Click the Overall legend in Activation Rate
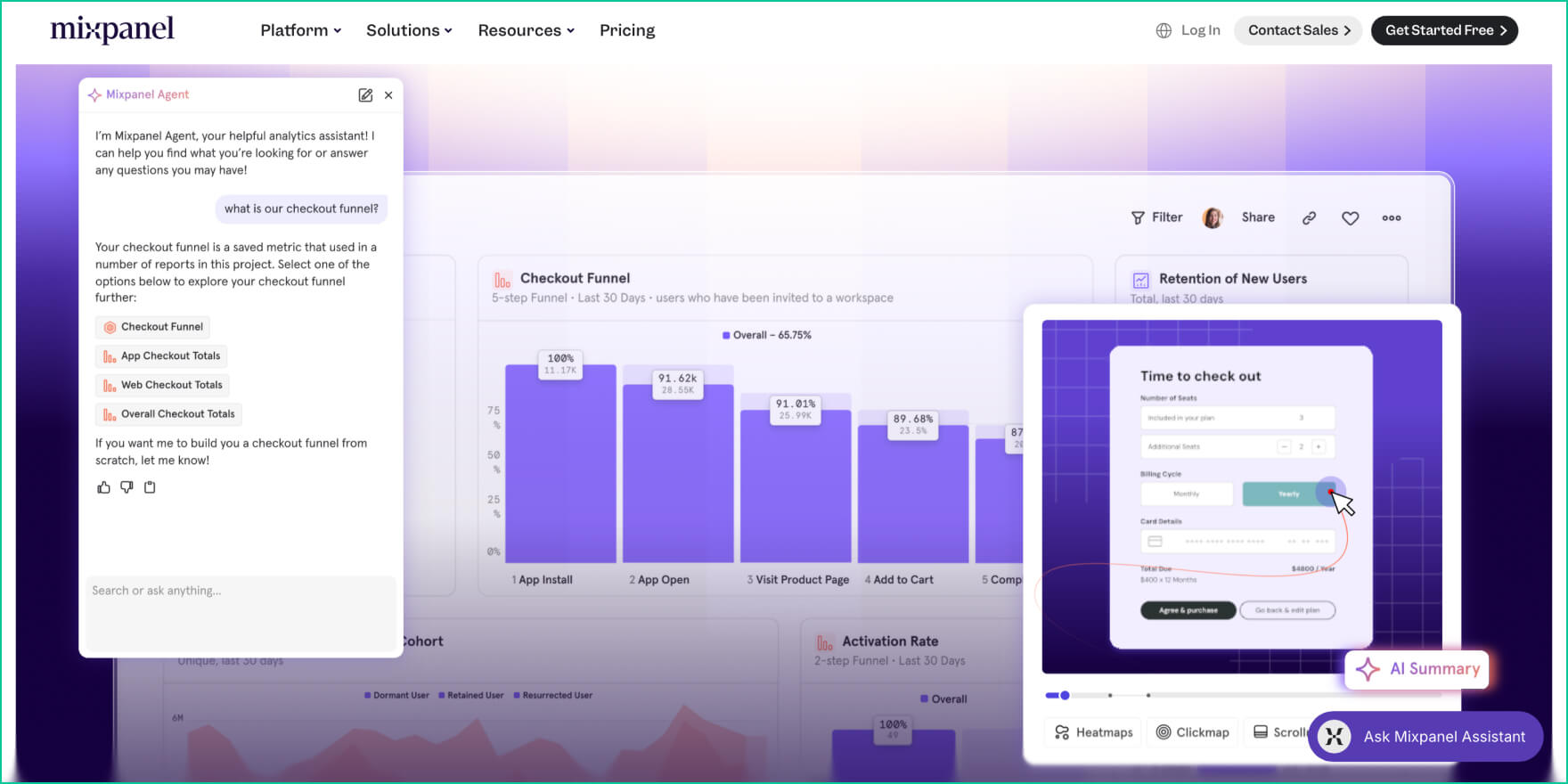Image resolution: width=1568 pixels, height=784 pixels. pyautogui.click(x=943, y=699)
